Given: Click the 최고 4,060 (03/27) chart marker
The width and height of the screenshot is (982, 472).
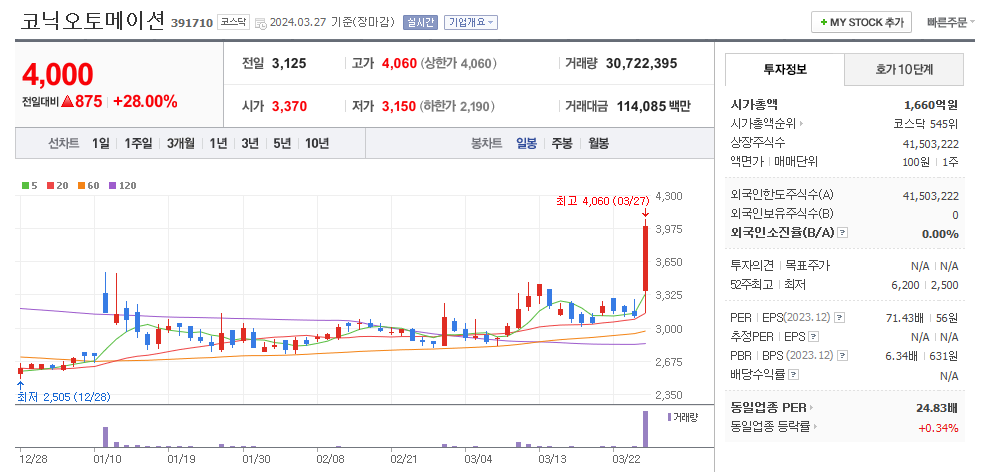Looking at the screenshot, I should point(602,201).
